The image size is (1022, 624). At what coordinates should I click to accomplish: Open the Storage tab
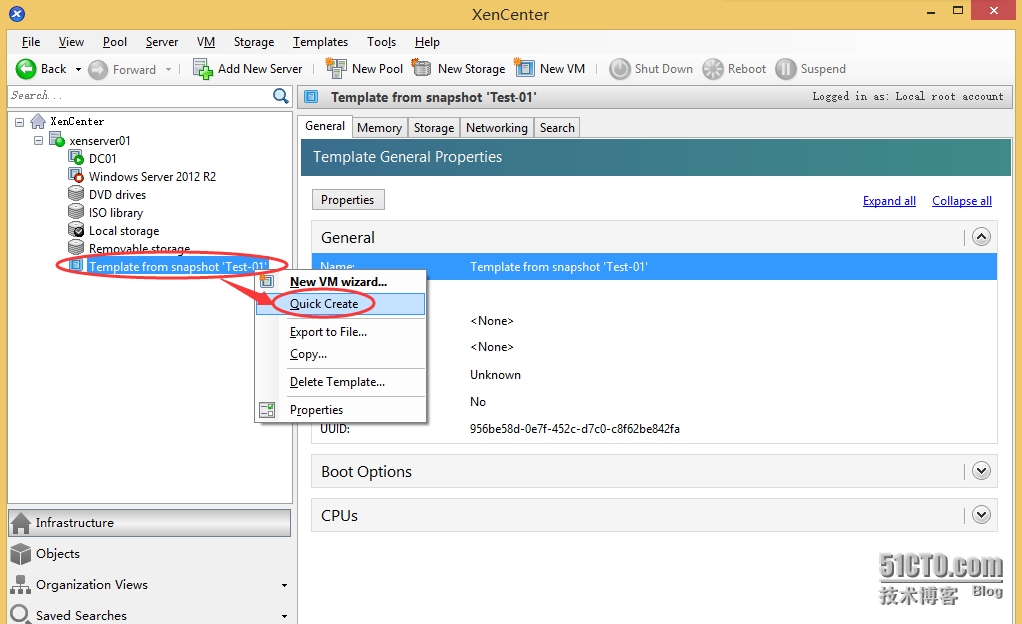click(x=433, y=128)
